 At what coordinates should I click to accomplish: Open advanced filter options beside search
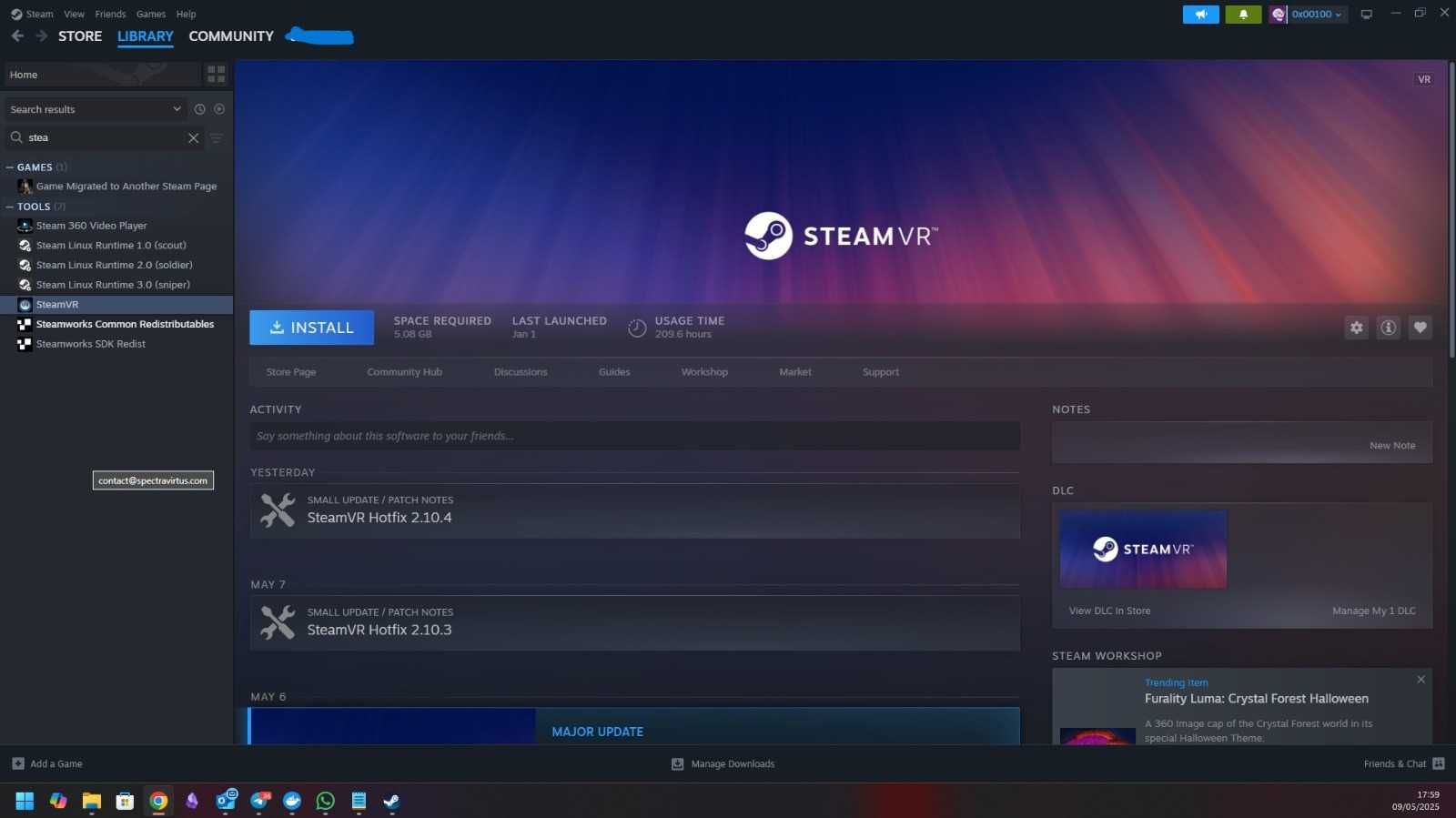(217, 138)
